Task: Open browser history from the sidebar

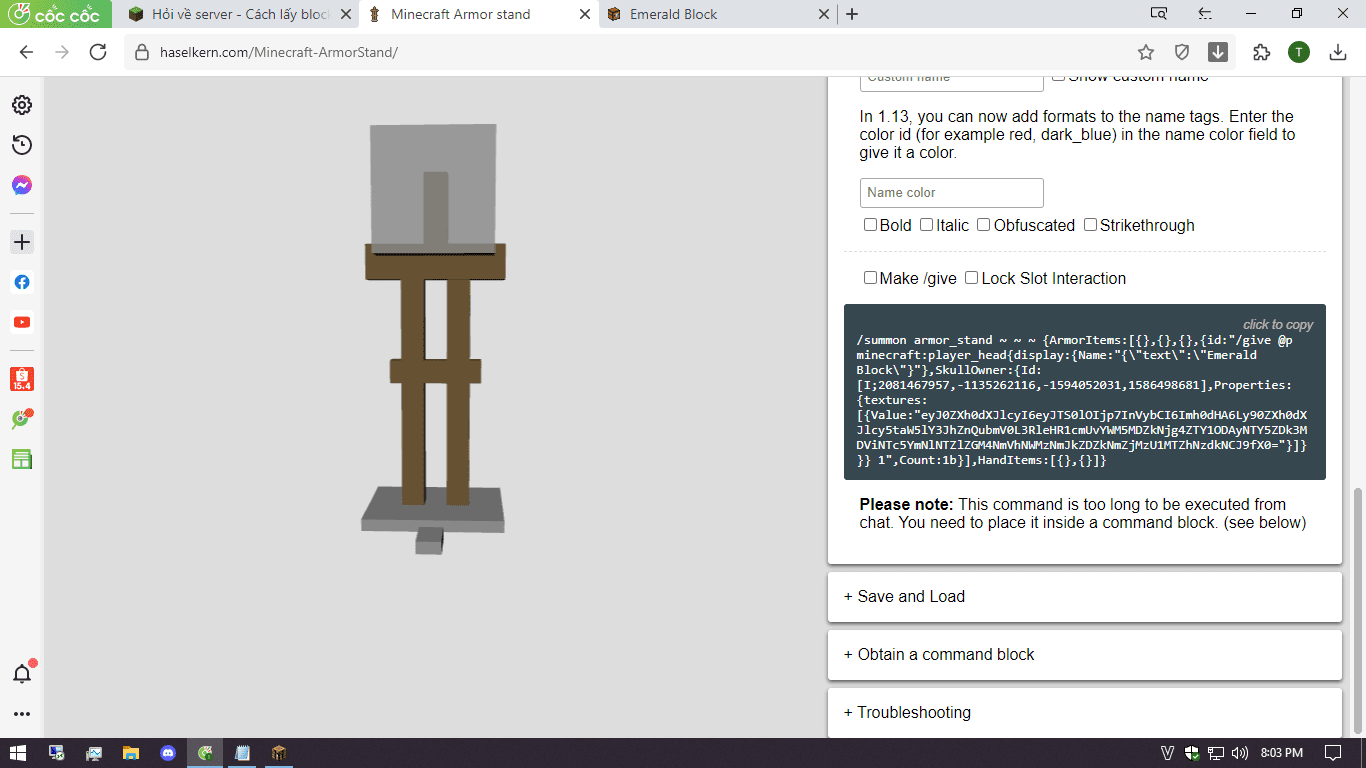Action: click(x=22, y=145)
